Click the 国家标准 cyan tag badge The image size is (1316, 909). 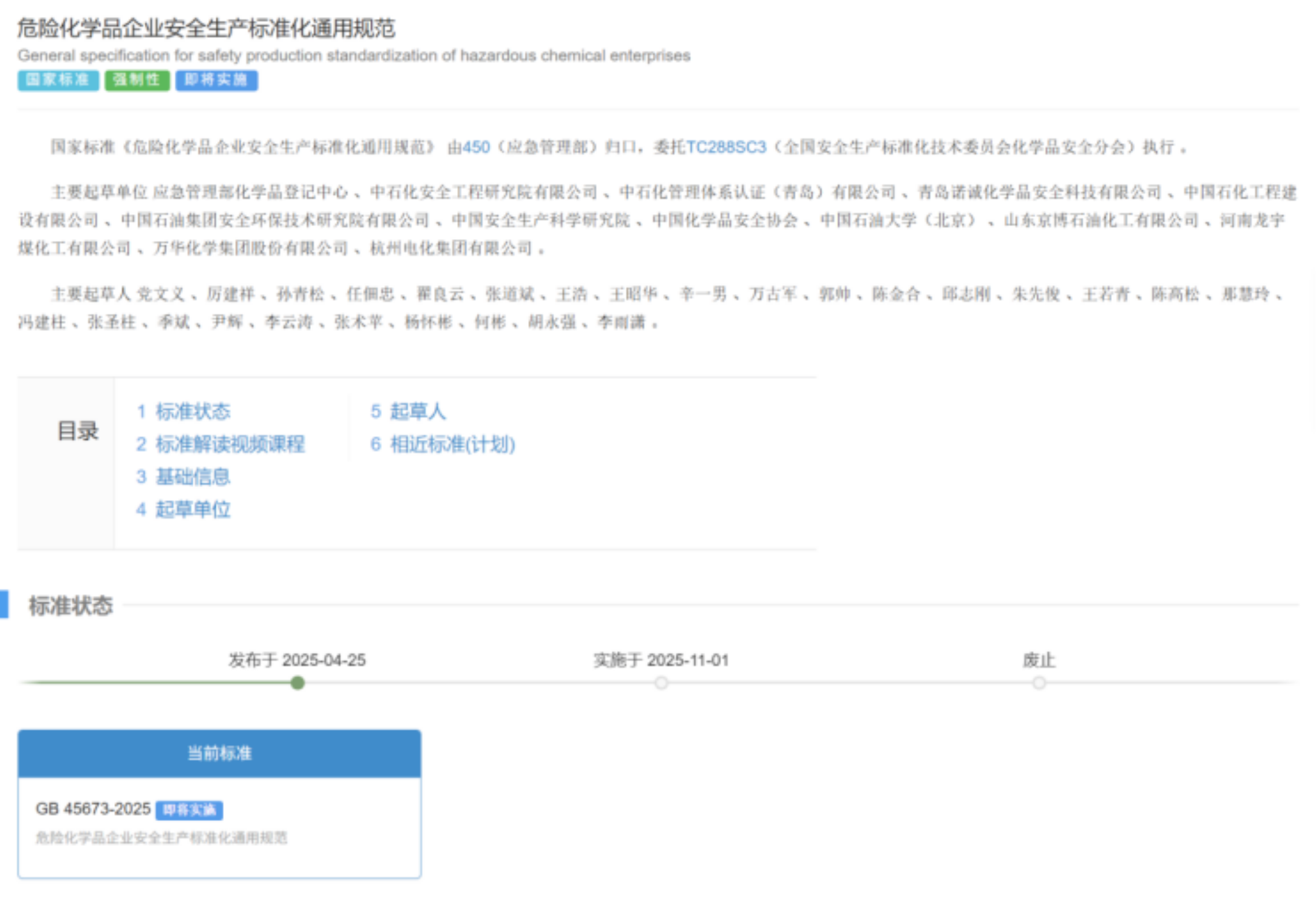pyautogui.click(x=58, y=80)
